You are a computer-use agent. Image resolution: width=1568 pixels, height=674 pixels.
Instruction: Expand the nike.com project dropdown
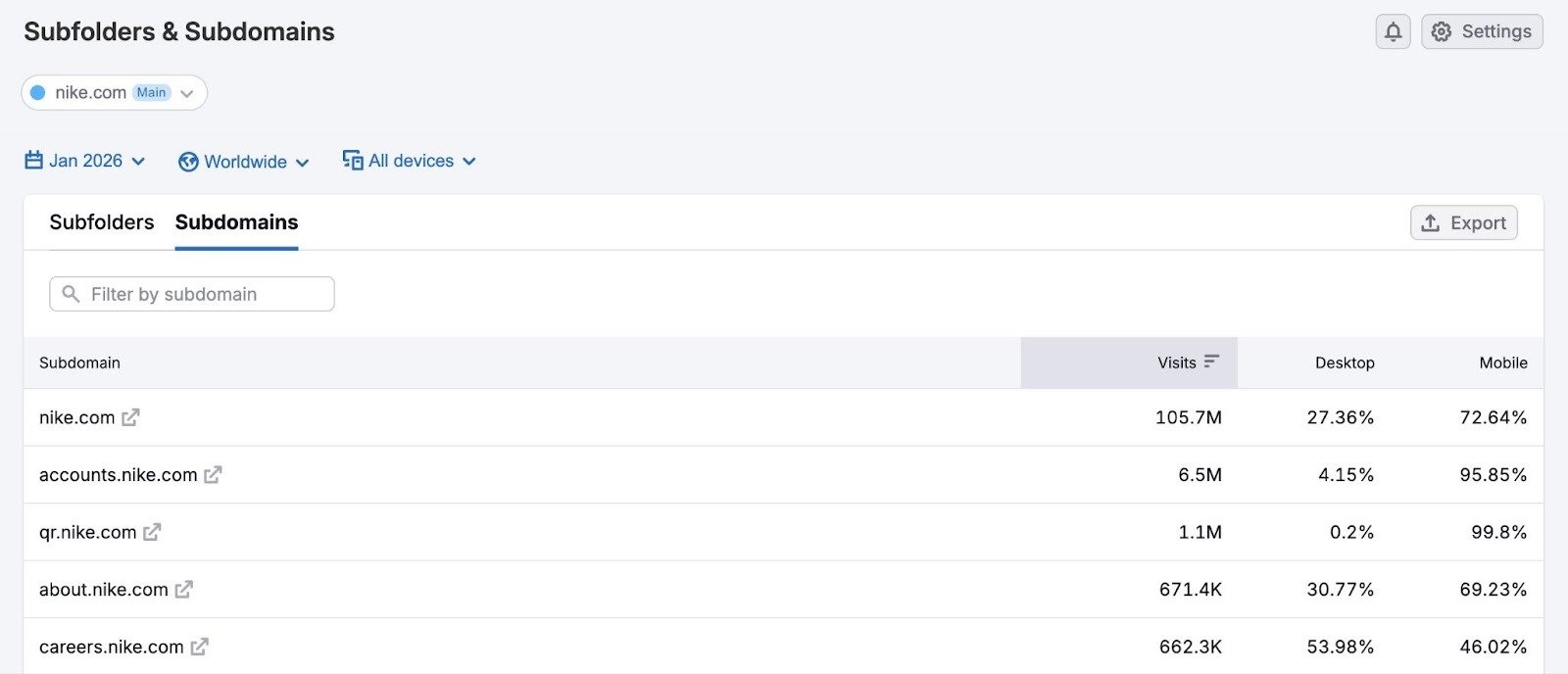[x=186, y=93]
